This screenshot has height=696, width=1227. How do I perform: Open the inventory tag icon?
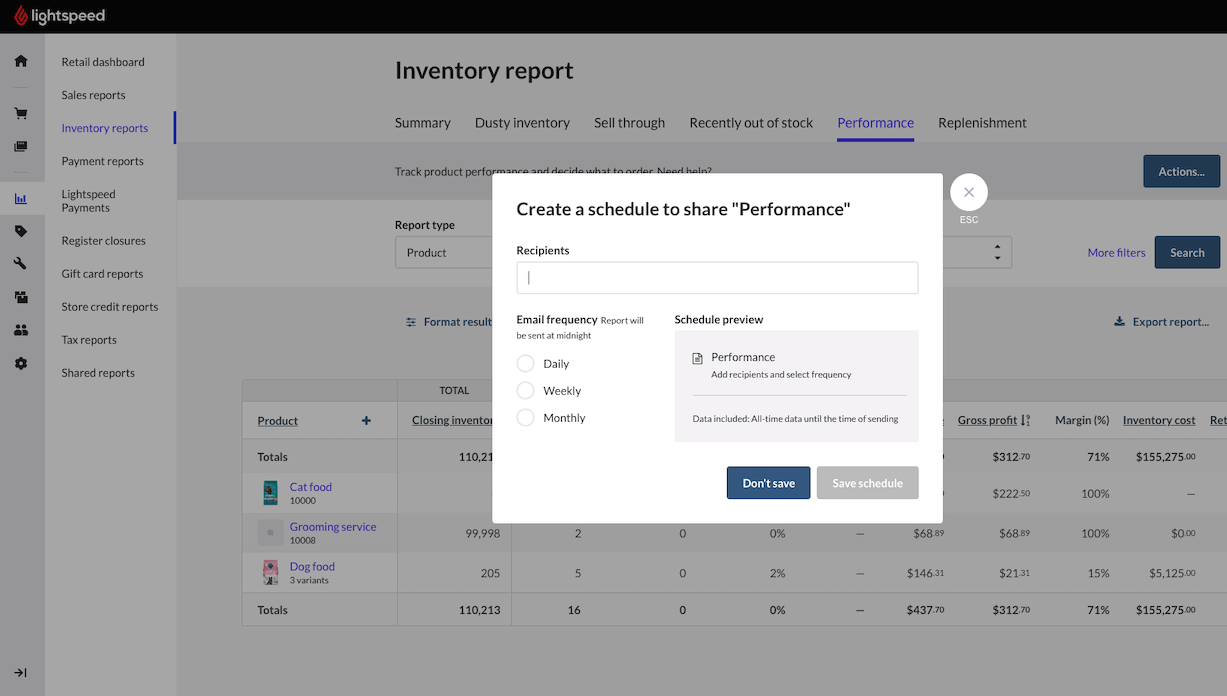click(x=21, y=231)
